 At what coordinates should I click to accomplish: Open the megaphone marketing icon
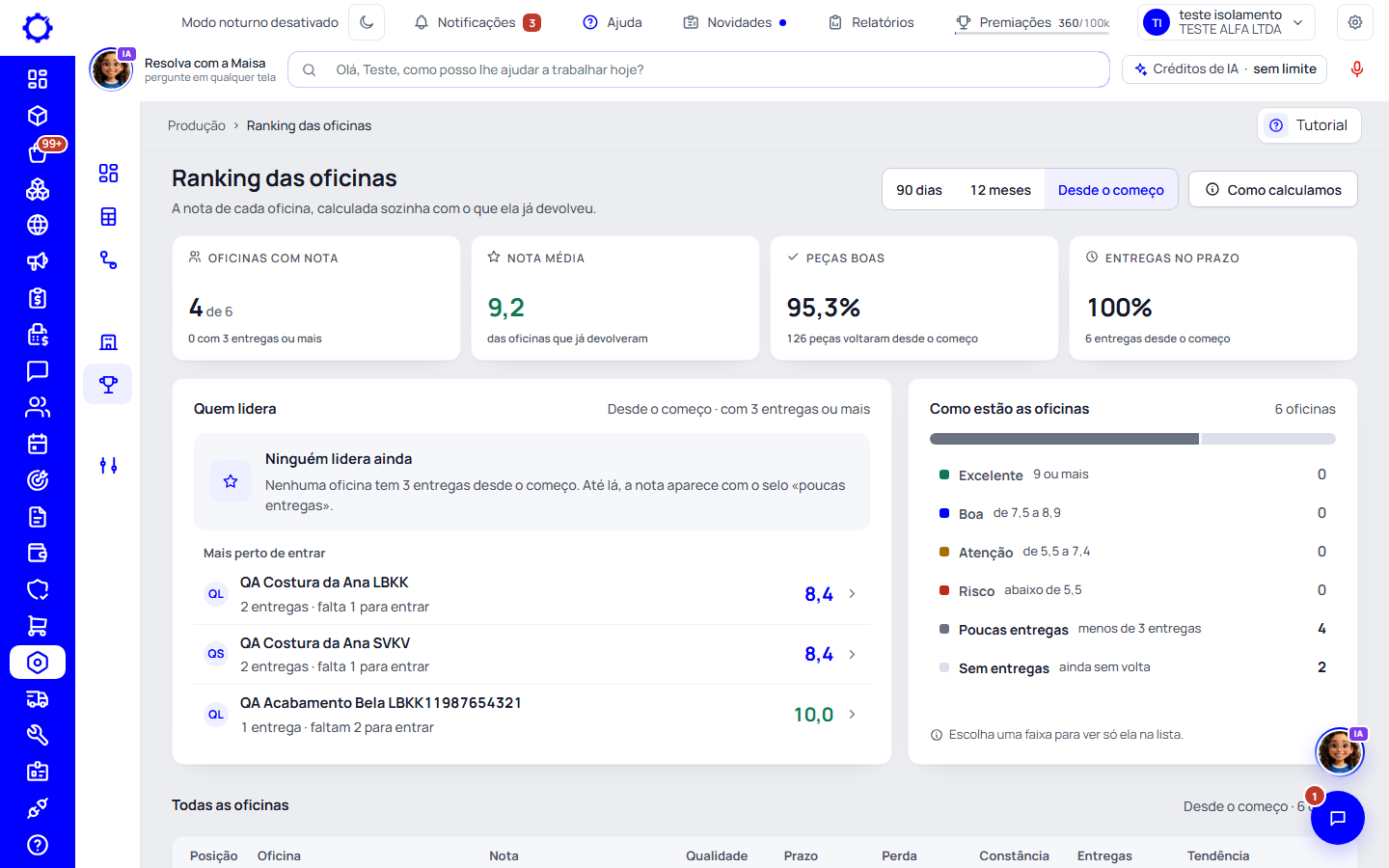(38, 261)
